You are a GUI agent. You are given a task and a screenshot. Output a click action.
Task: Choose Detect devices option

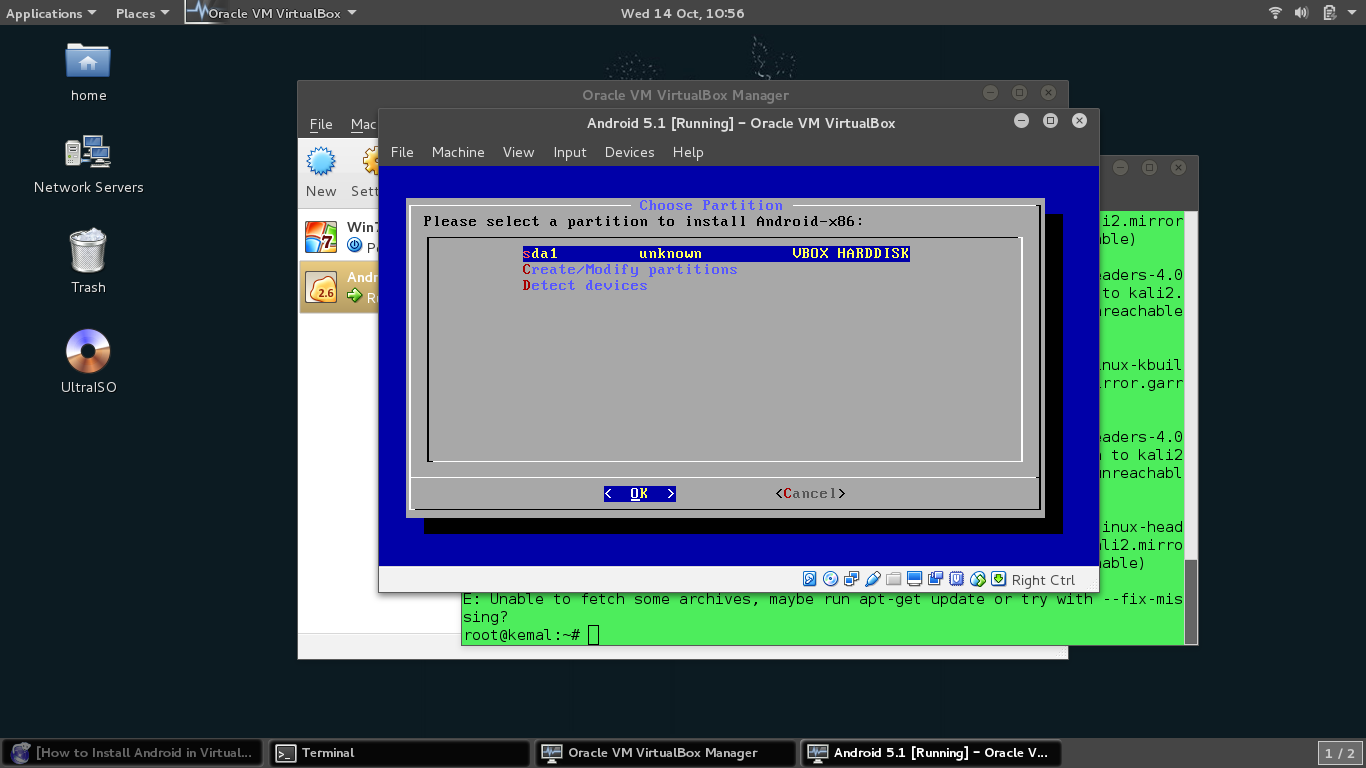click(585, 286)
